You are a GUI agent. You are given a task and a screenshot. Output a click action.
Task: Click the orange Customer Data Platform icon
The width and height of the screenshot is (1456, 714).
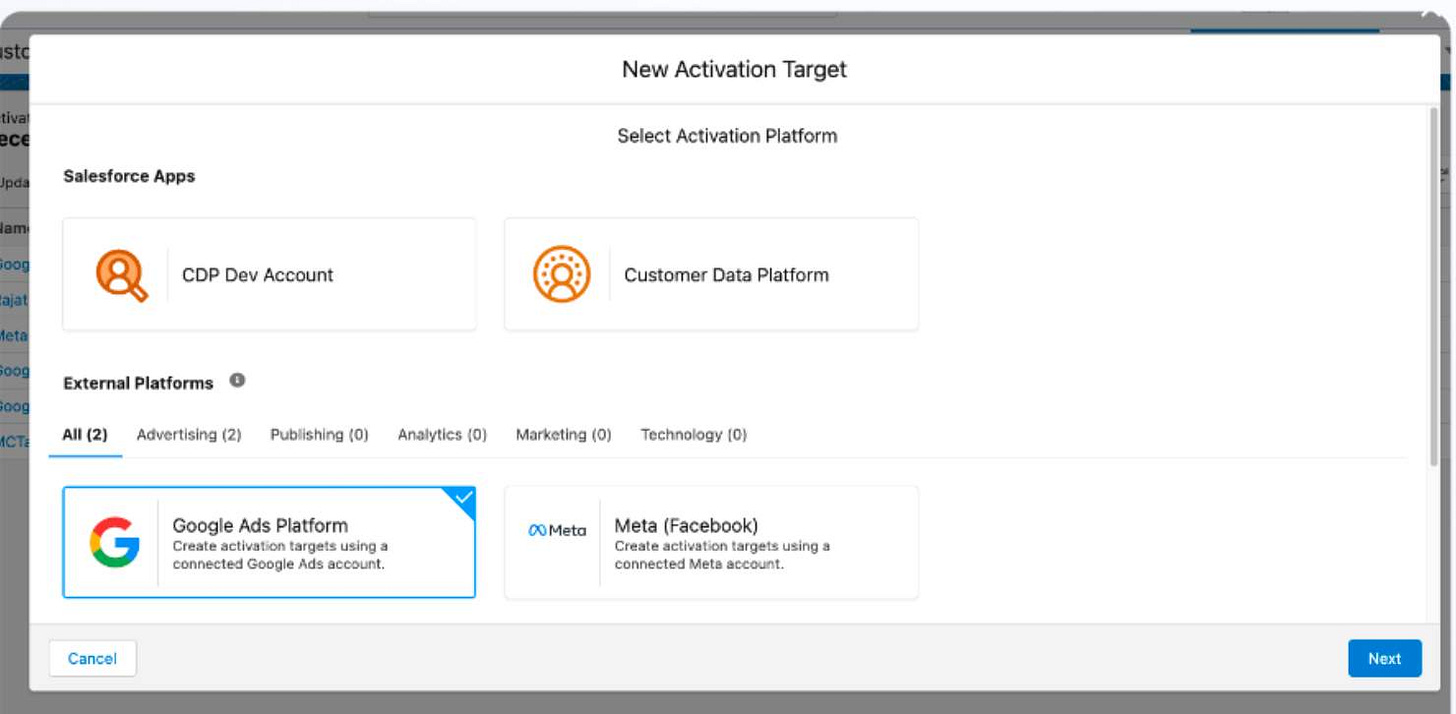pyautogui.click(x=563, y=273)
